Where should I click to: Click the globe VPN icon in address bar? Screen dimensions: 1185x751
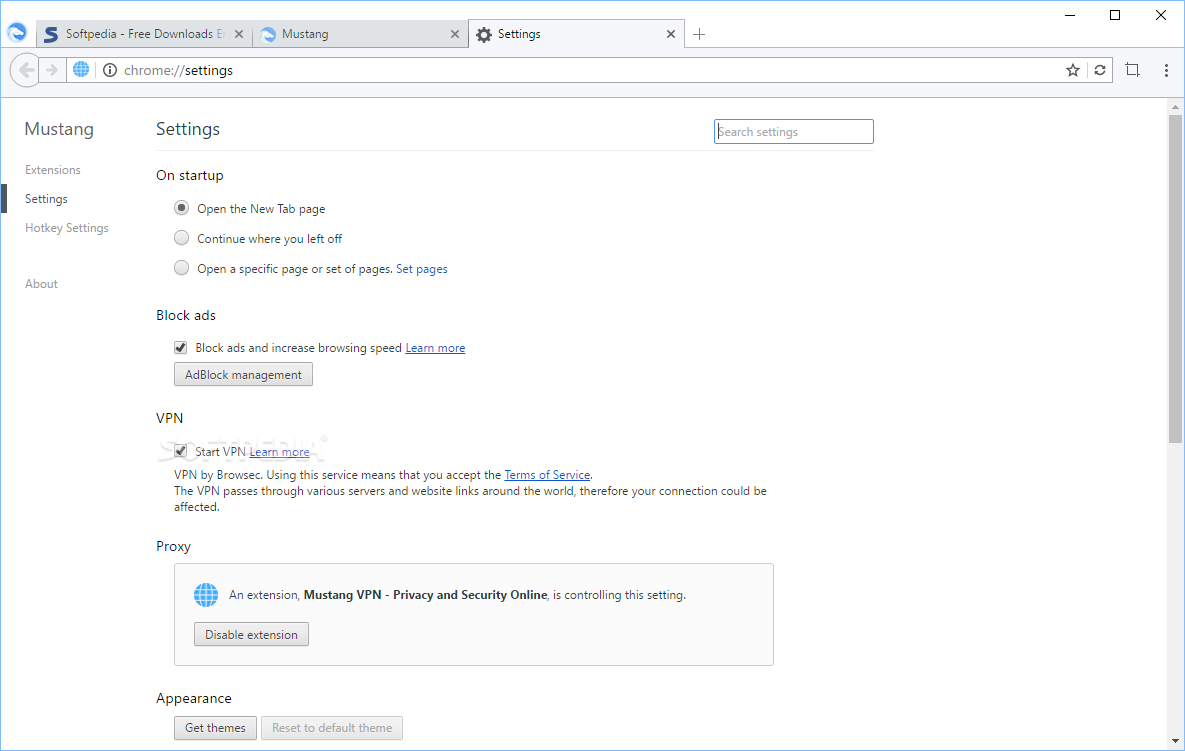pos(81,70)
